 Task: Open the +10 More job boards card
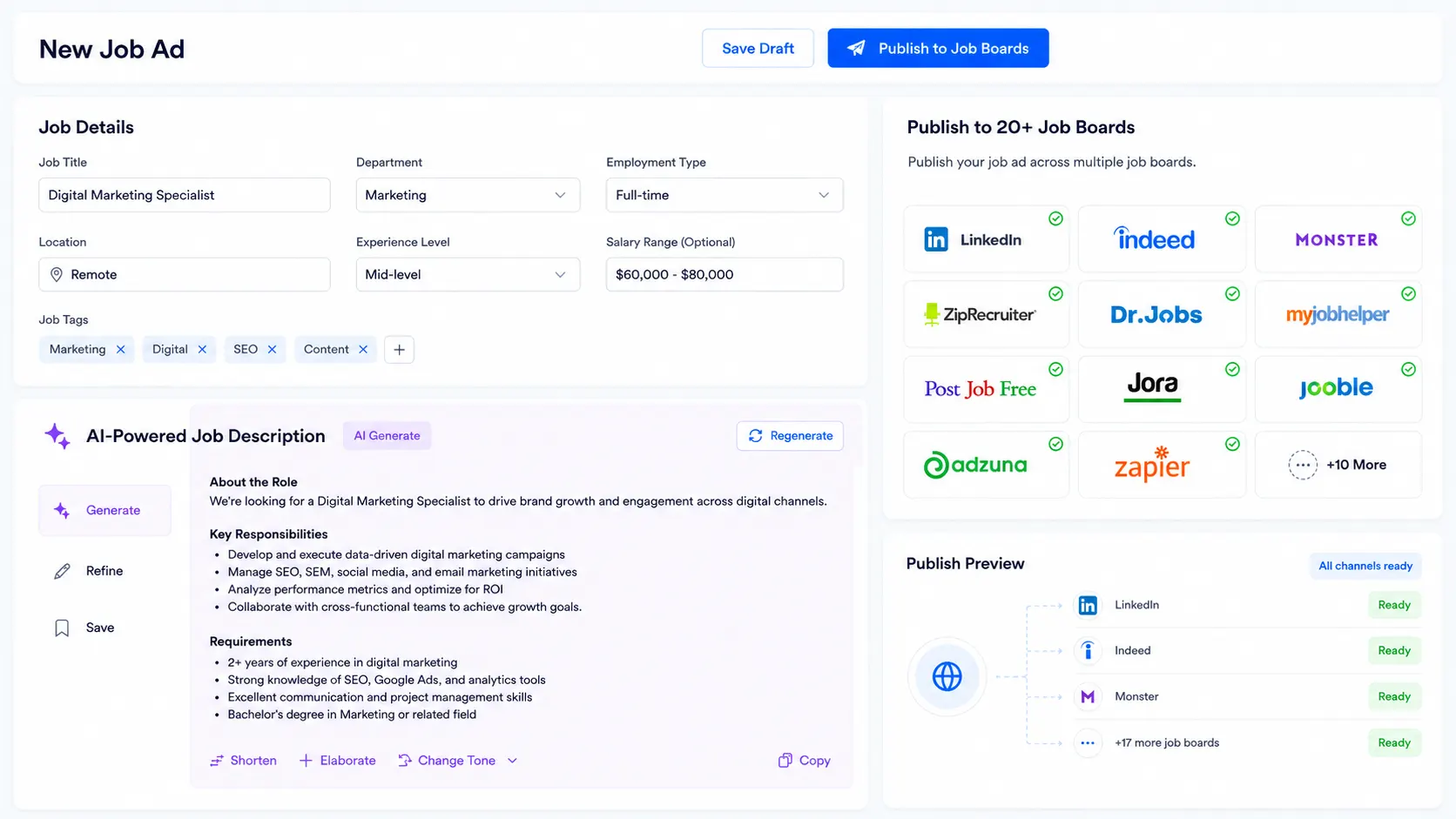click(1338, 465)
